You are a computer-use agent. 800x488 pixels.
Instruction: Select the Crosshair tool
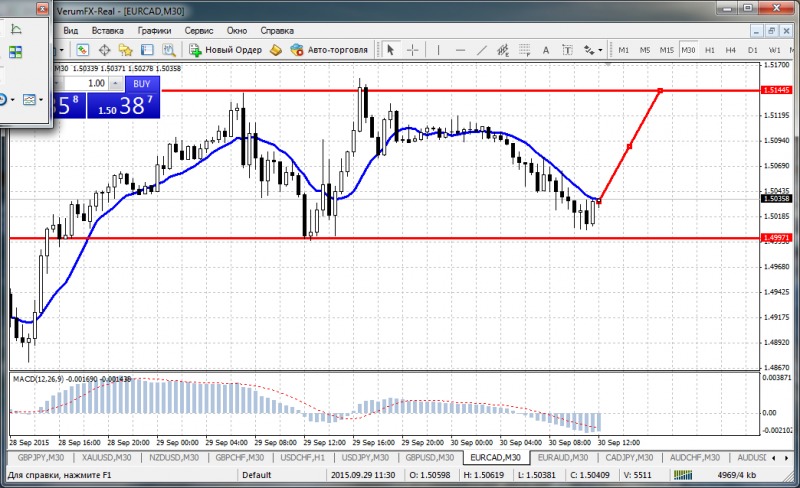412,49
